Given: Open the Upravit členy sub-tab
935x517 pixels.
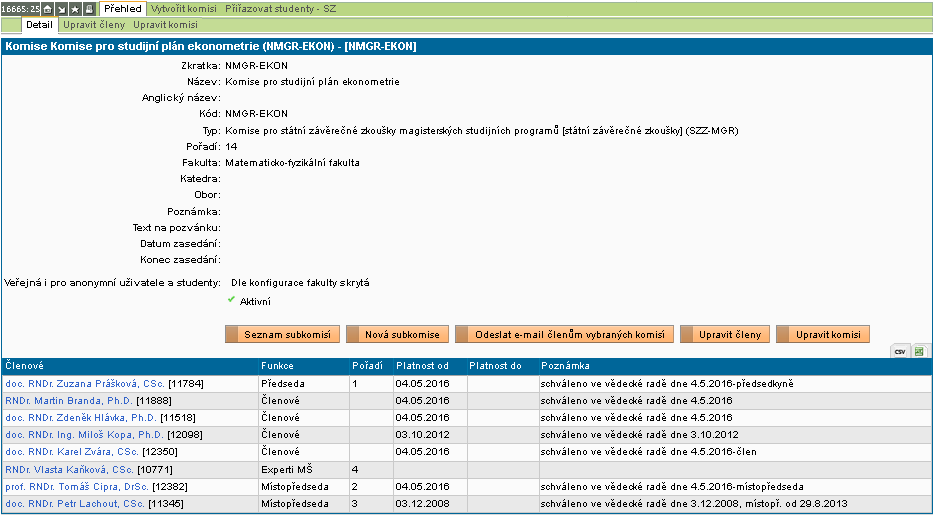Looking at the screenshot, I should pyautogui.click(x=94, y=24).
